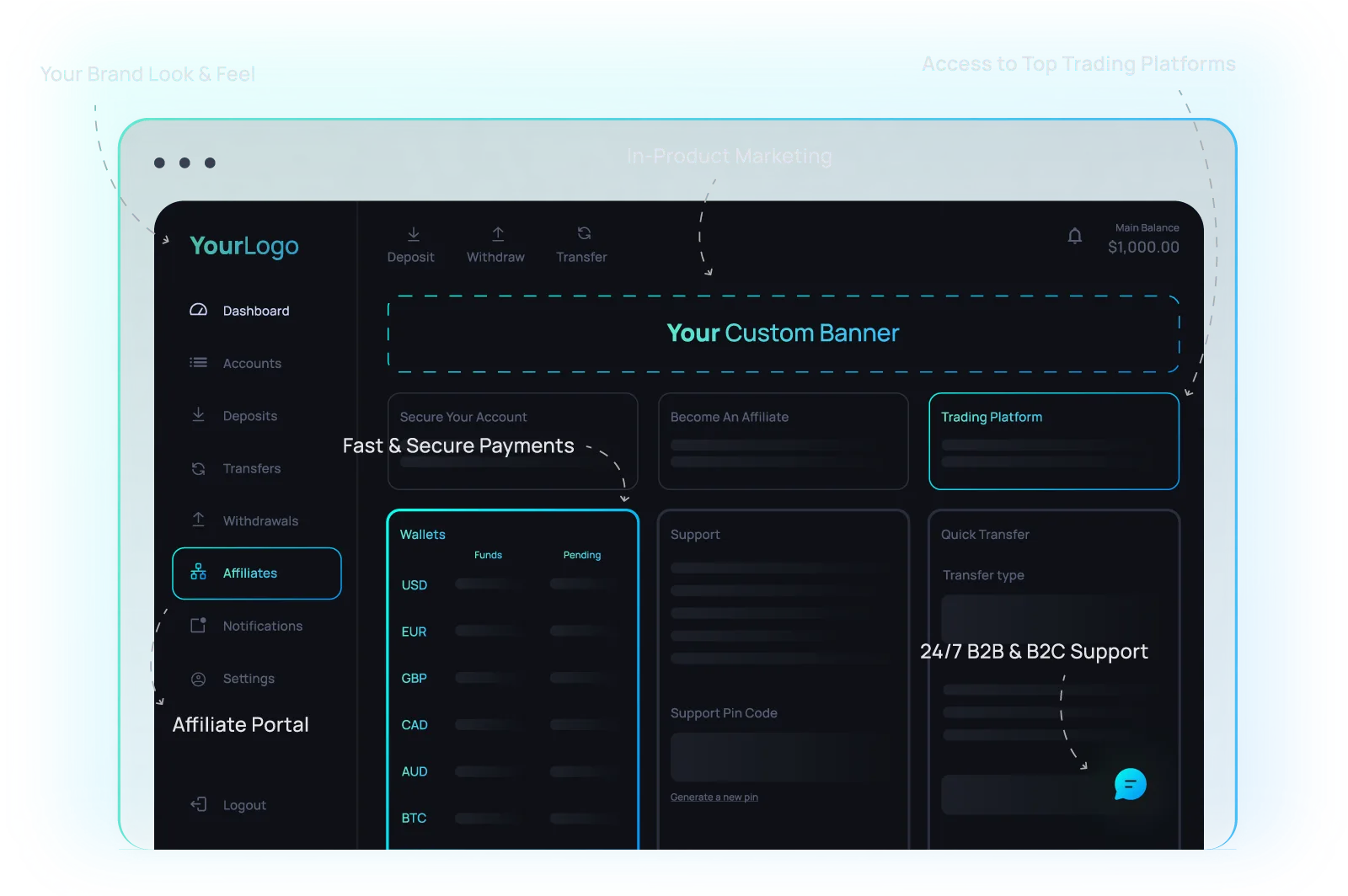Viewport: 1348px width, 896px height.
Task: Click the Generate a new pin link
Action: pyautogui.click(x=714, y=797)
